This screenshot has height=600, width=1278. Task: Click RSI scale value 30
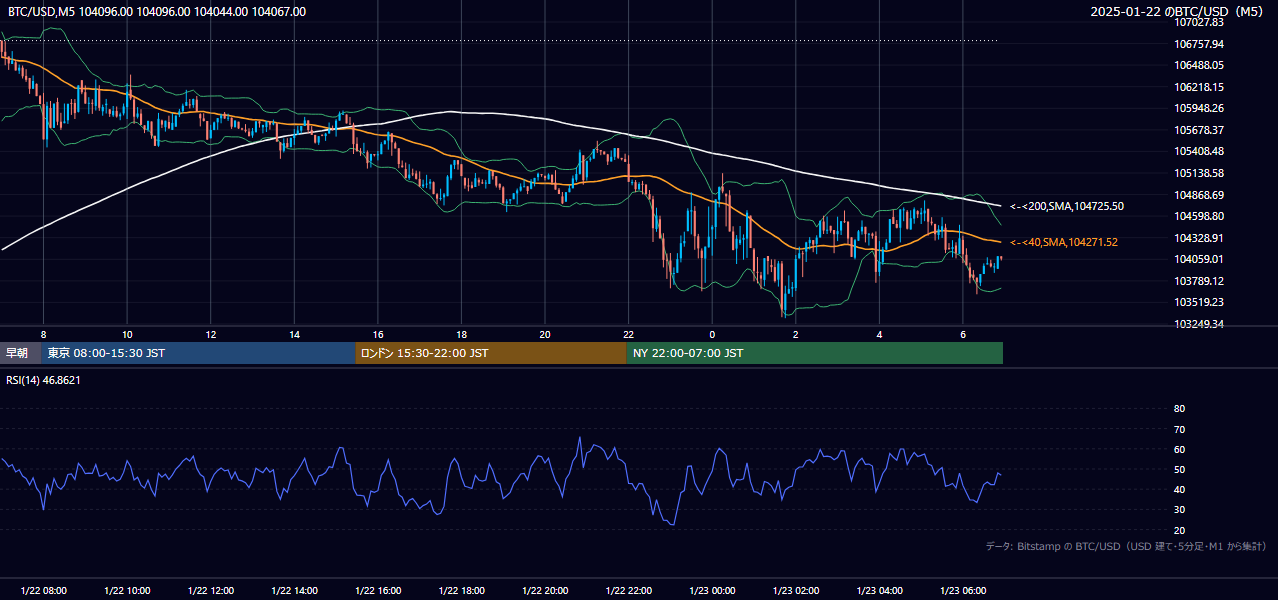click(x=1180, y=510)
